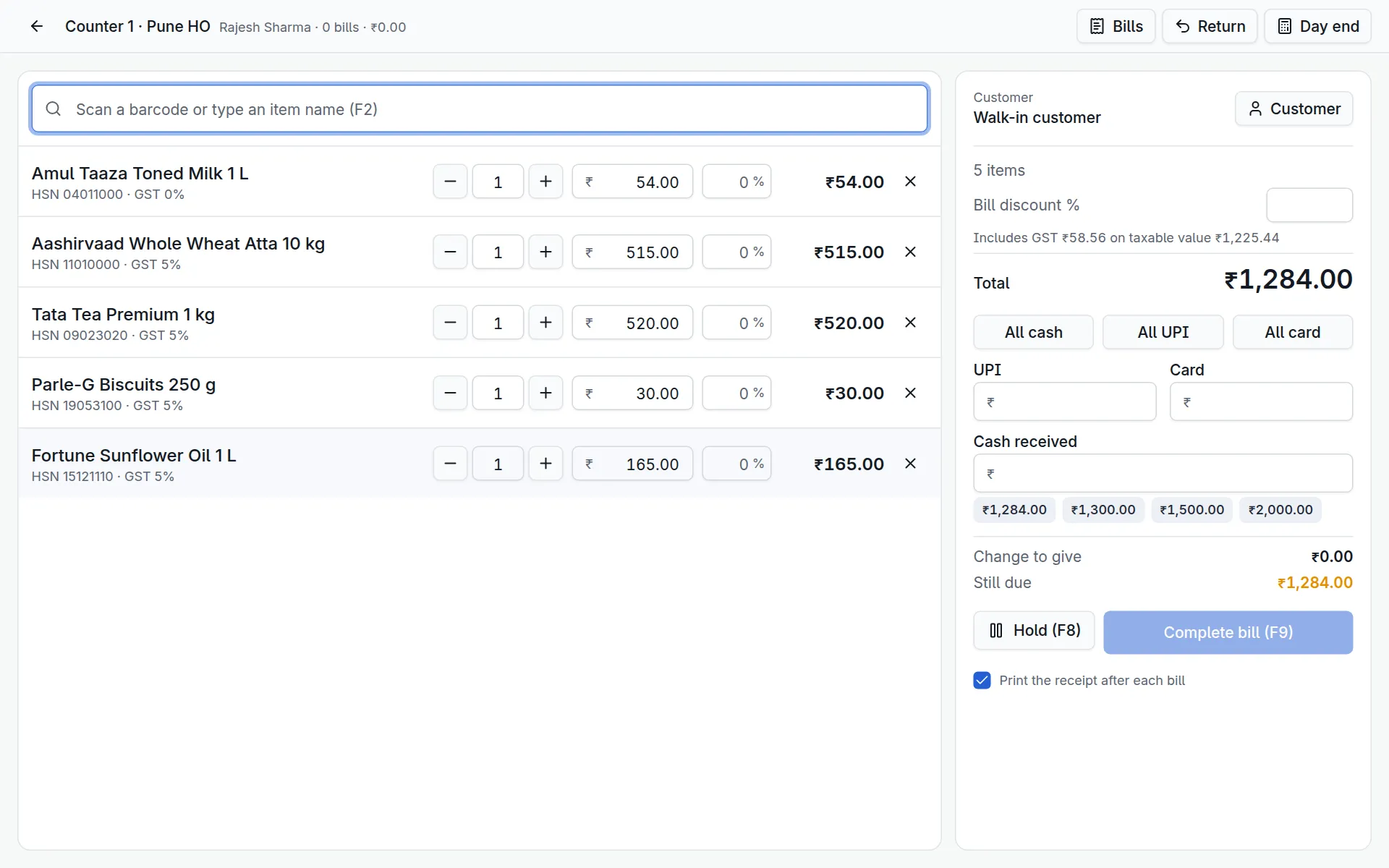The height and width of the screenshot is (868, 1389).
Task: Open Day end summary
Action: click(x=1317, y=27)
